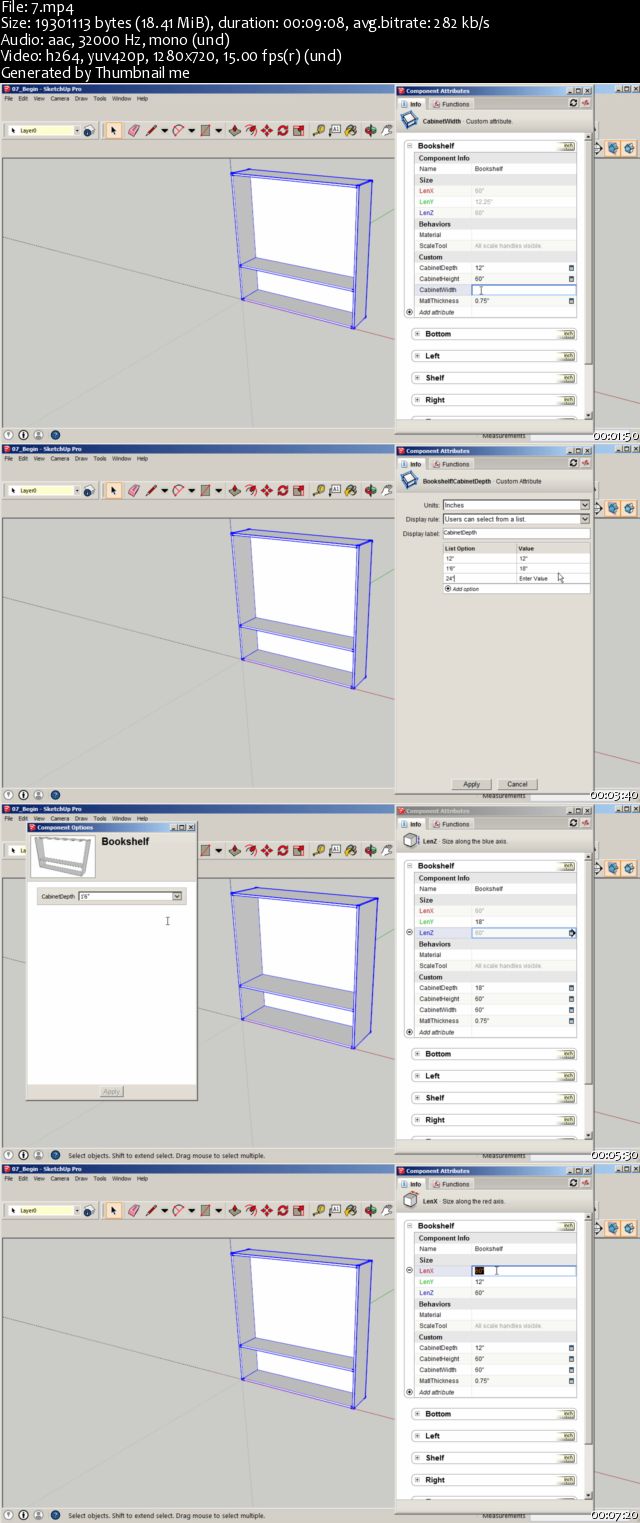Click blue help icon in 00:01:50 status bar

click(54, 435)
